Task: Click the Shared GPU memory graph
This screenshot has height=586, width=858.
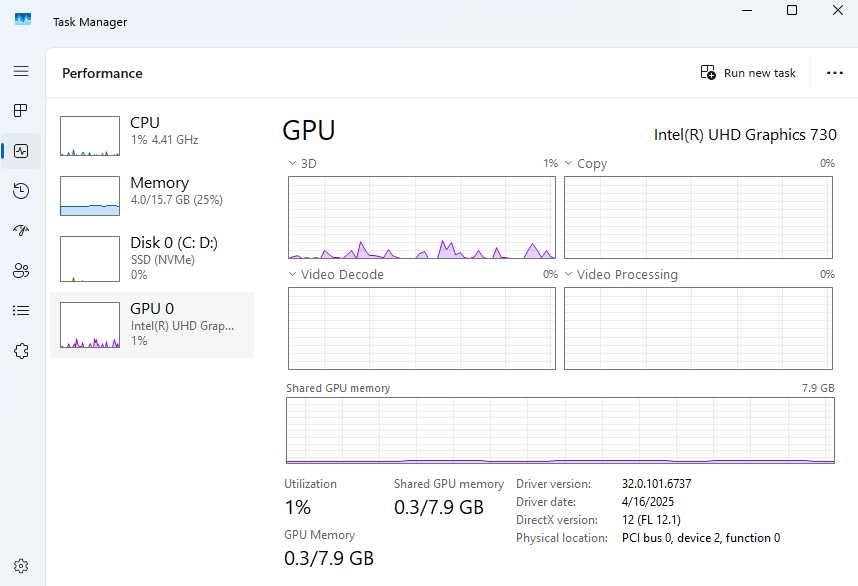Action: pyautogui.click(x=560, y=430)
